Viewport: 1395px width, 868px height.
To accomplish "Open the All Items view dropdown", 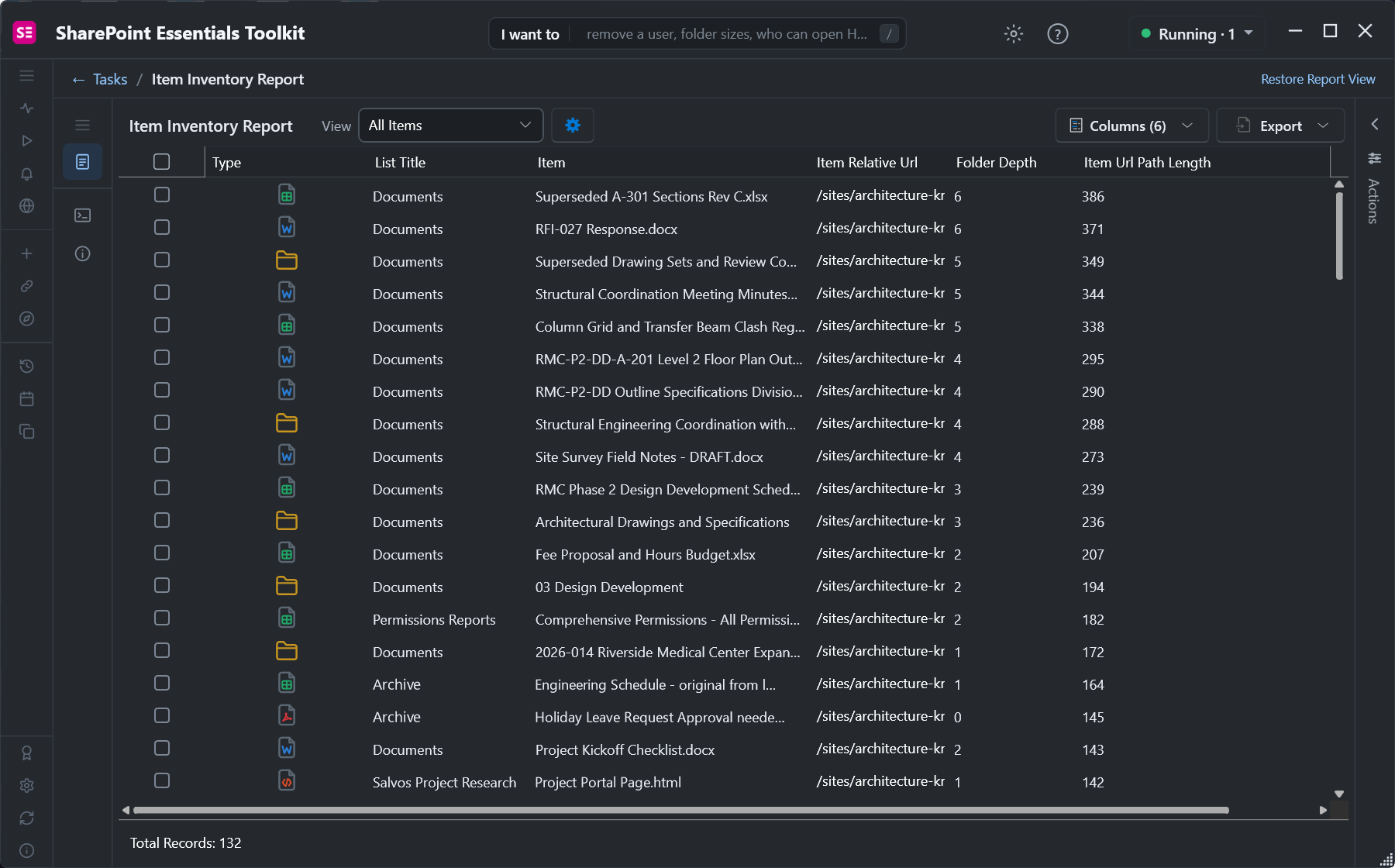I will coord(451,125).
